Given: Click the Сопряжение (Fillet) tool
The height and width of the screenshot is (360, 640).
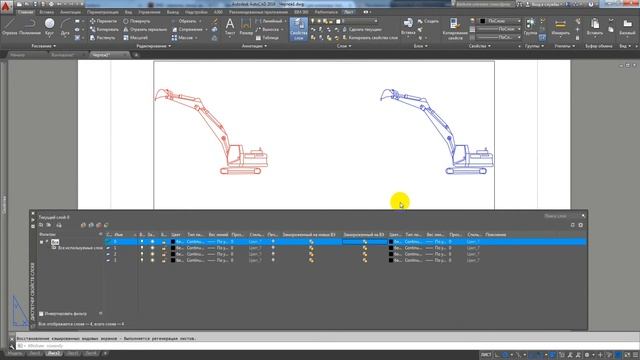Looking at the screenshot, I should tap(187, 29).
